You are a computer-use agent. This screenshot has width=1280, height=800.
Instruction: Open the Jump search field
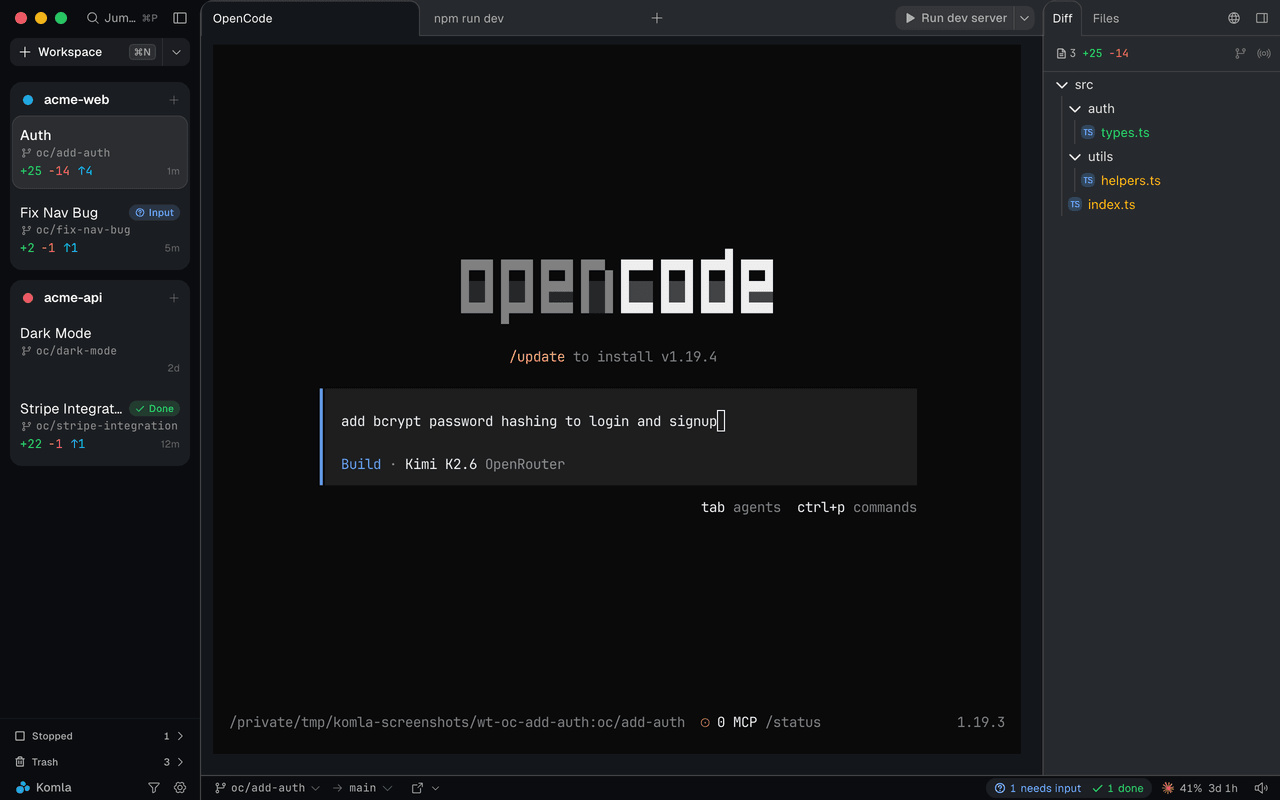pos(122,18)
